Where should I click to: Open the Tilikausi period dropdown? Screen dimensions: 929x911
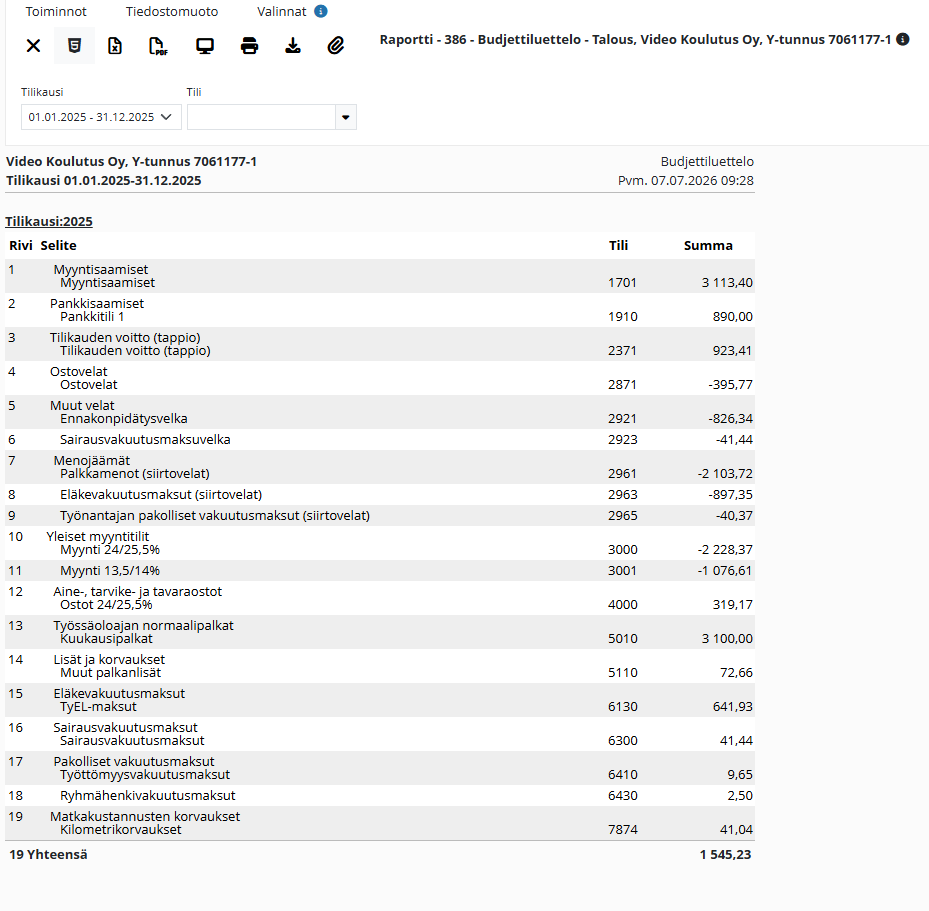tap(101, 117)
